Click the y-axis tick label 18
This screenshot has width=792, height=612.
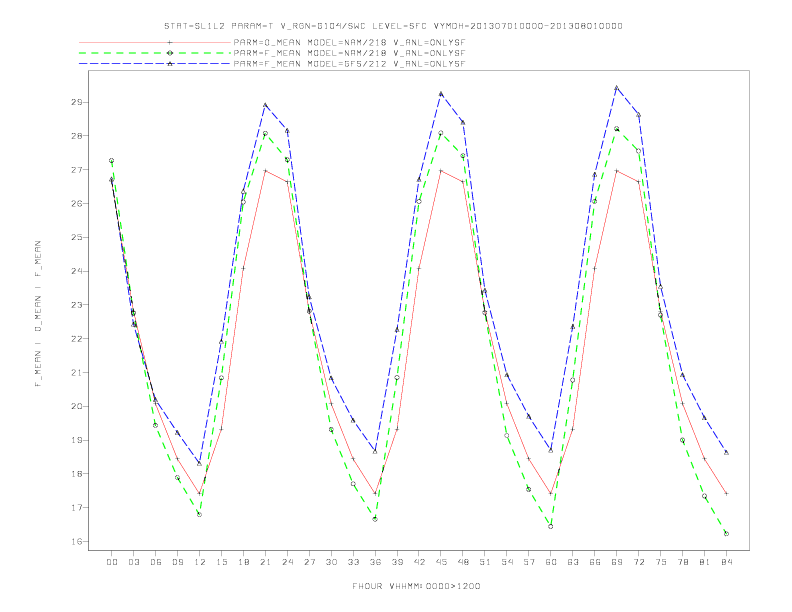tap(77, 474)
